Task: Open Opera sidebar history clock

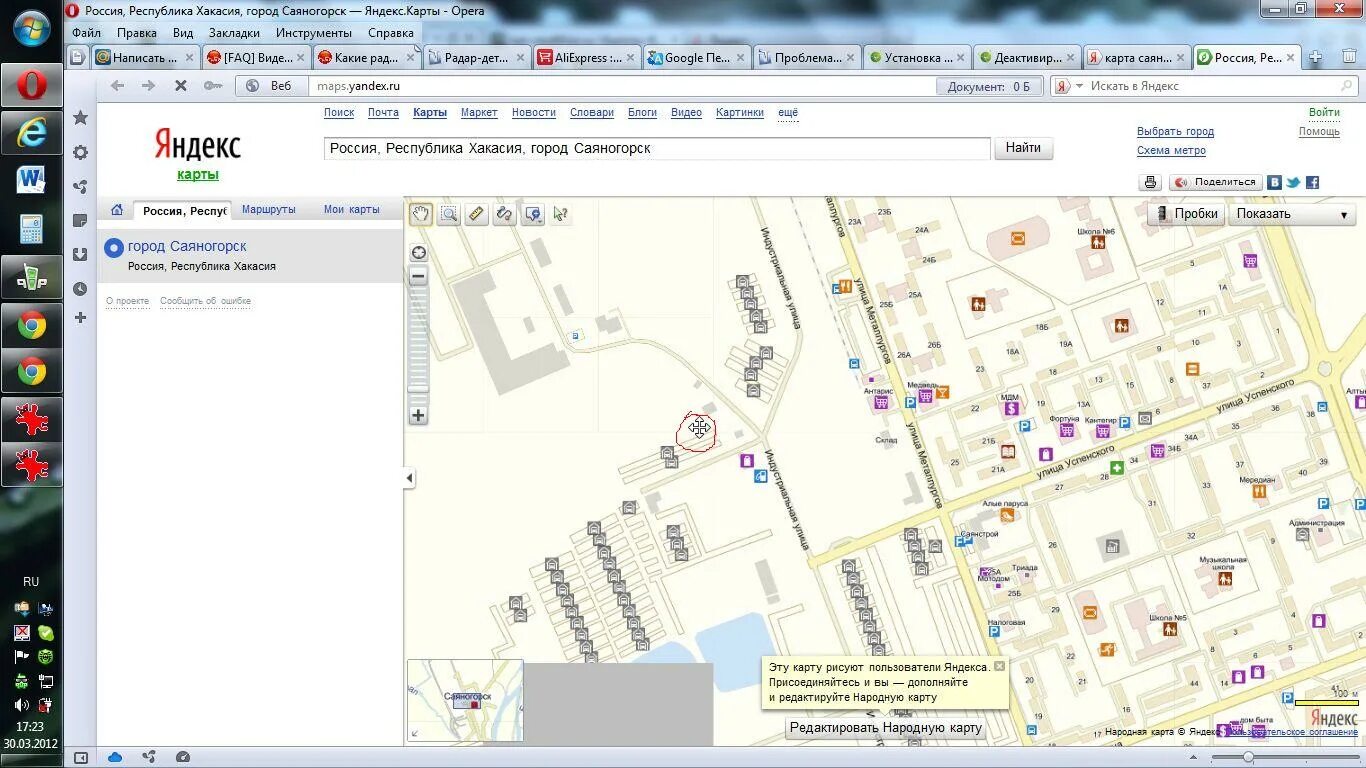Action: 80,289
